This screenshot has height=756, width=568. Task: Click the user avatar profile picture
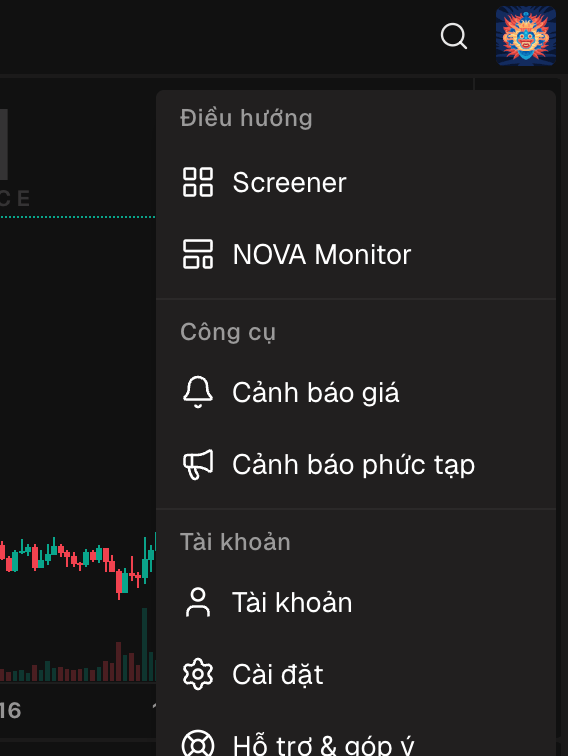[x=526, y=36]
